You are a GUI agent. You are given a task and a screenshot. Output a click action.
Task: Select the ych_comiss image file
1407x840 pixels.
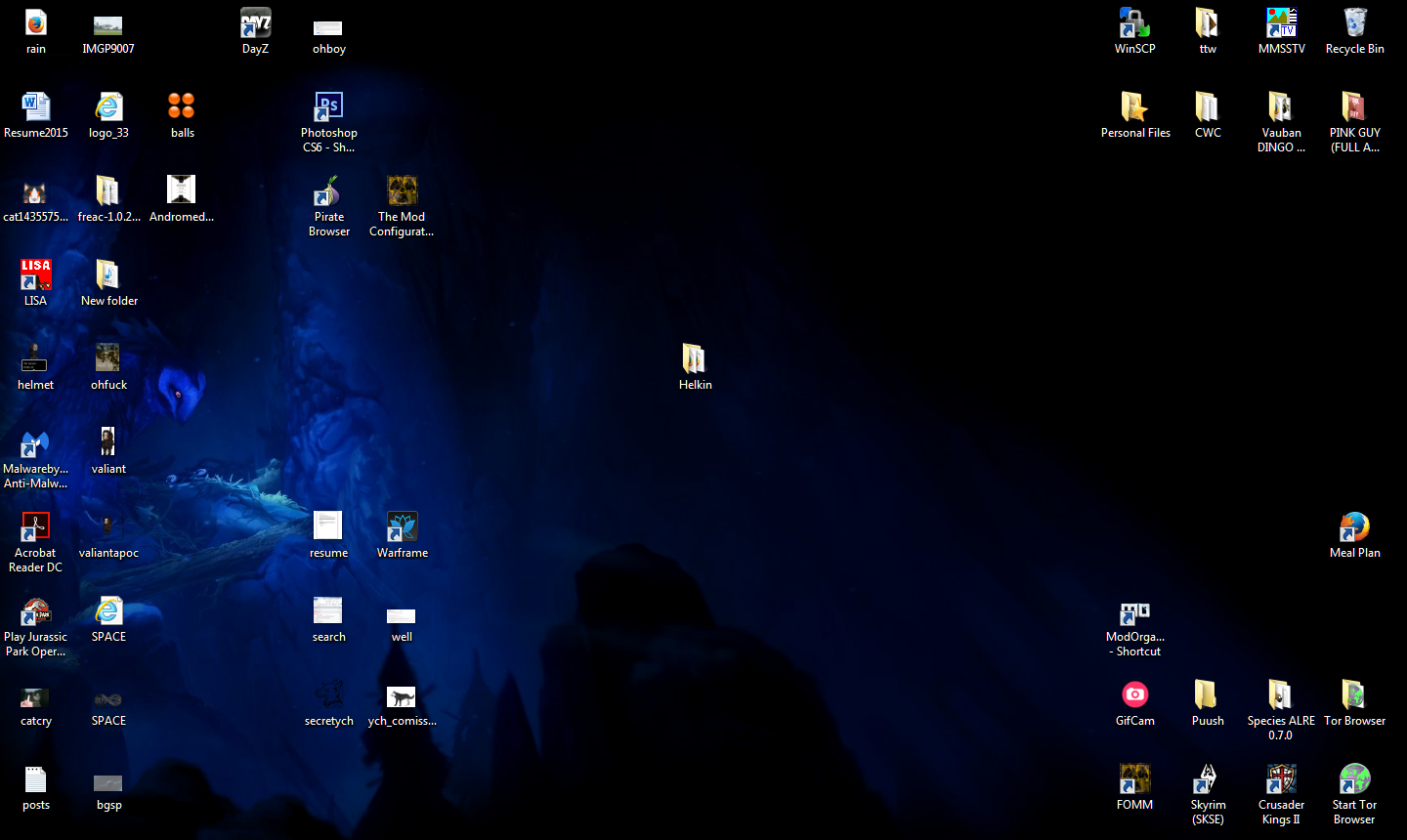(402, 696)
